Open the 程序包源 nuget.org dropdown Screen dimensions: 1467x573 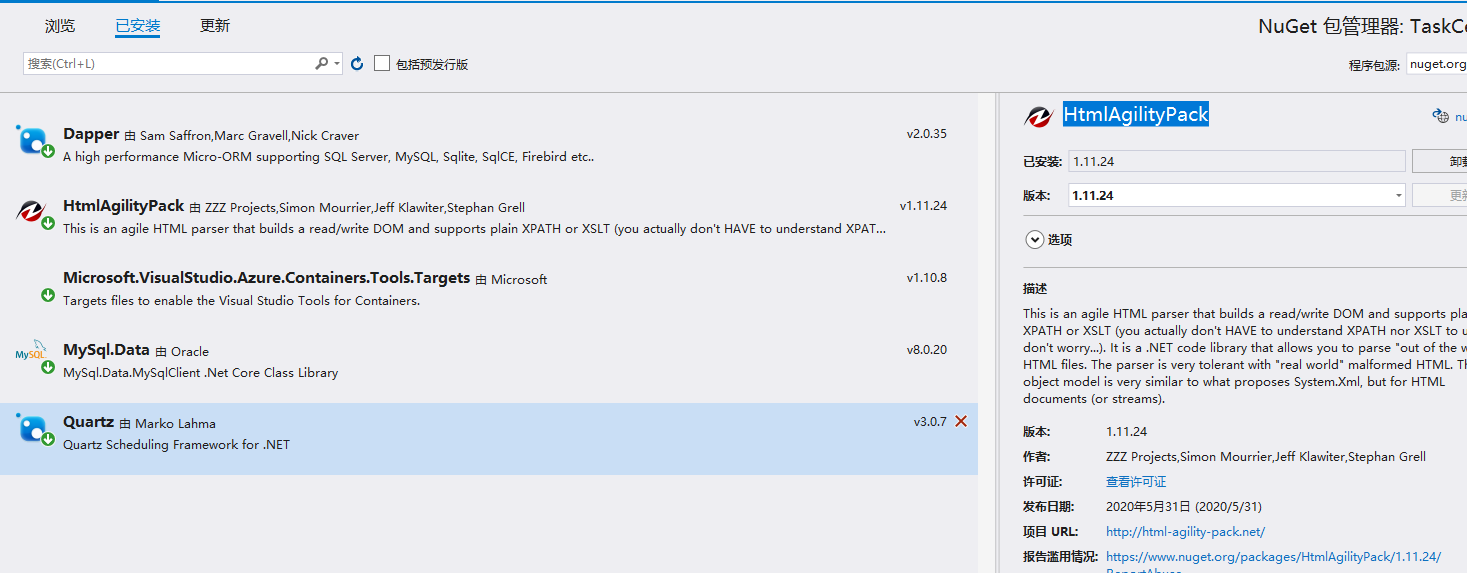tap(1436, 63)
